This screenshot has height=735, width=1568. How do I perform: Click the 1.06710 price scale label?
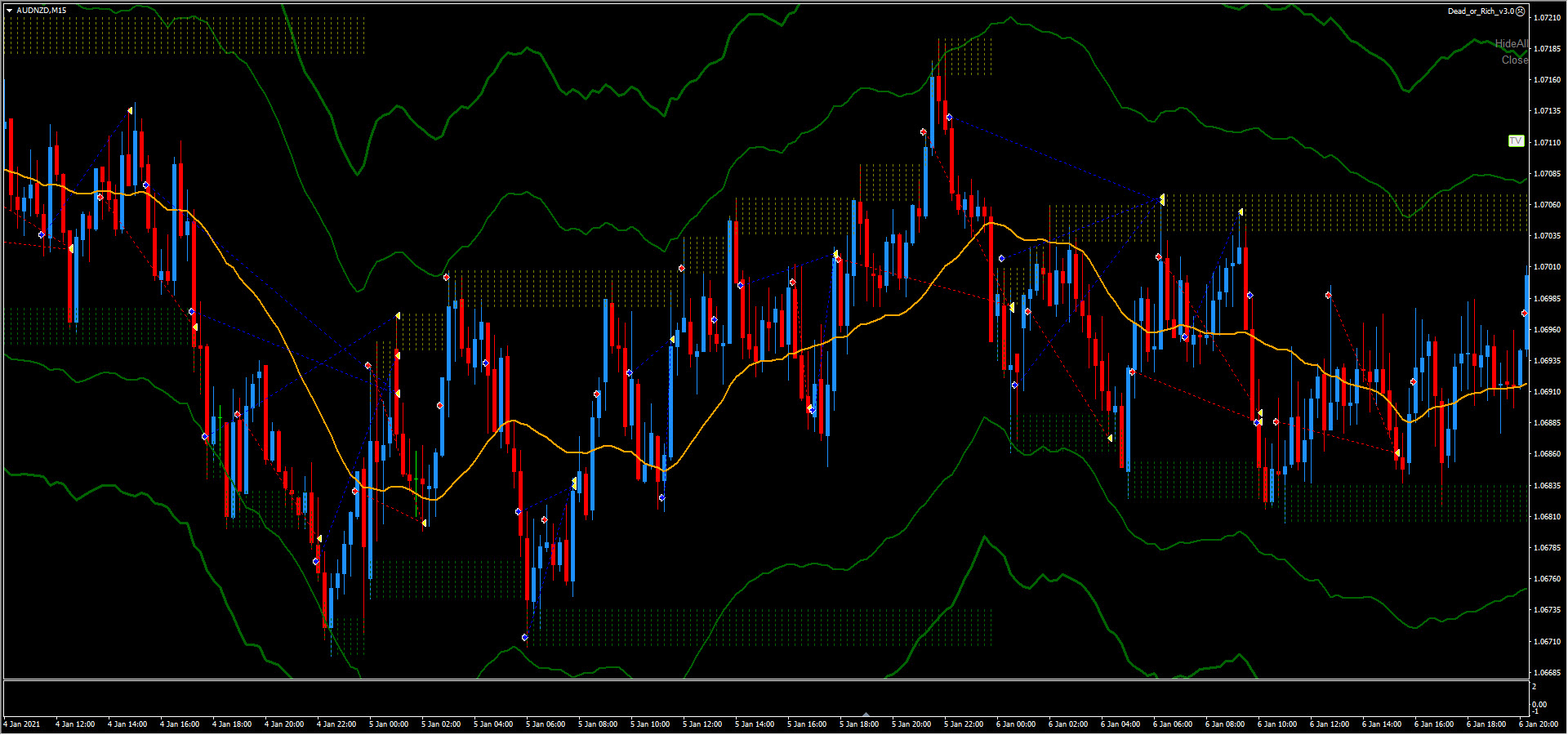click(x=1547, y=642)
